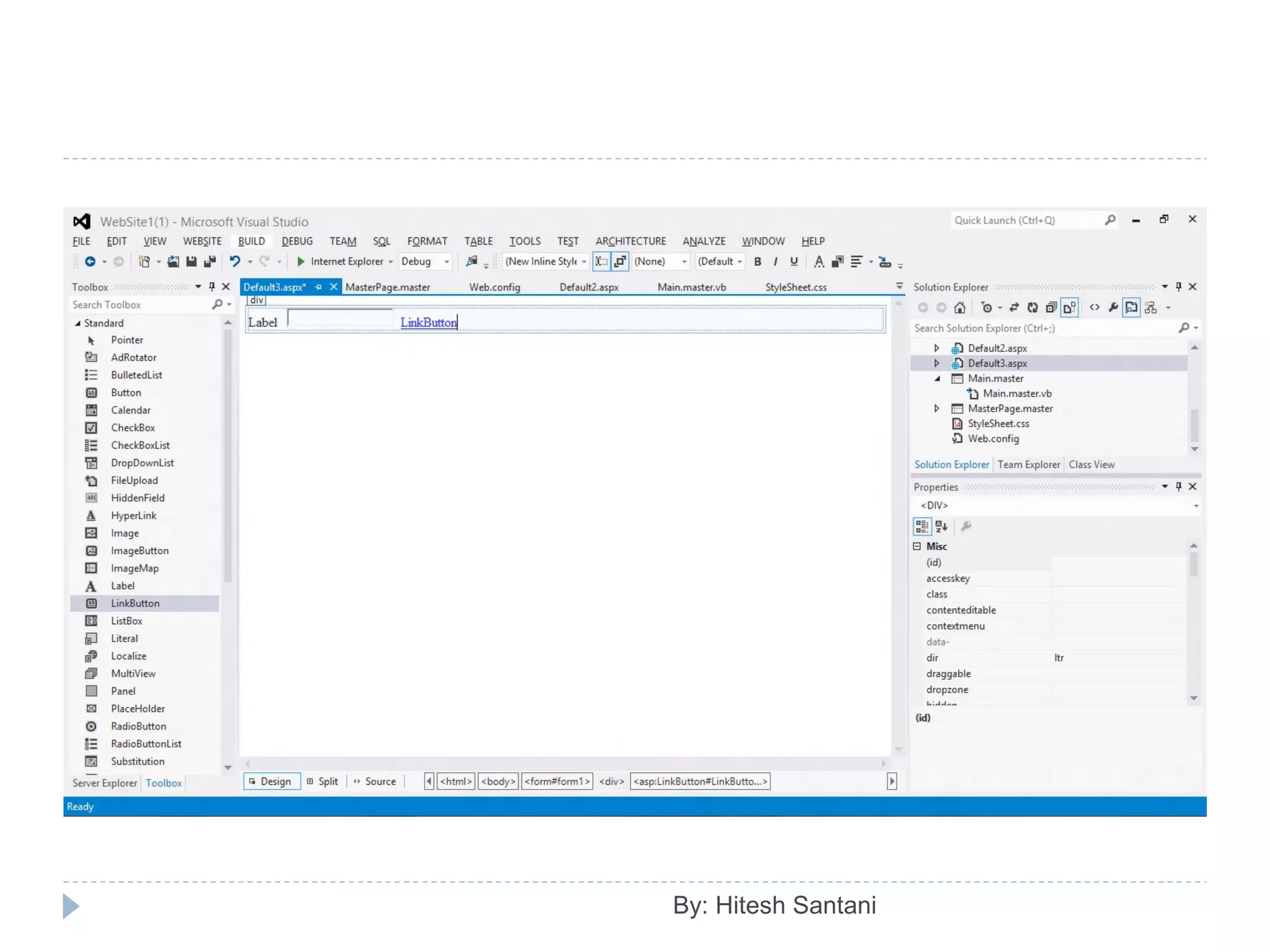Toggle Italic formatting button

click(775, 262)
